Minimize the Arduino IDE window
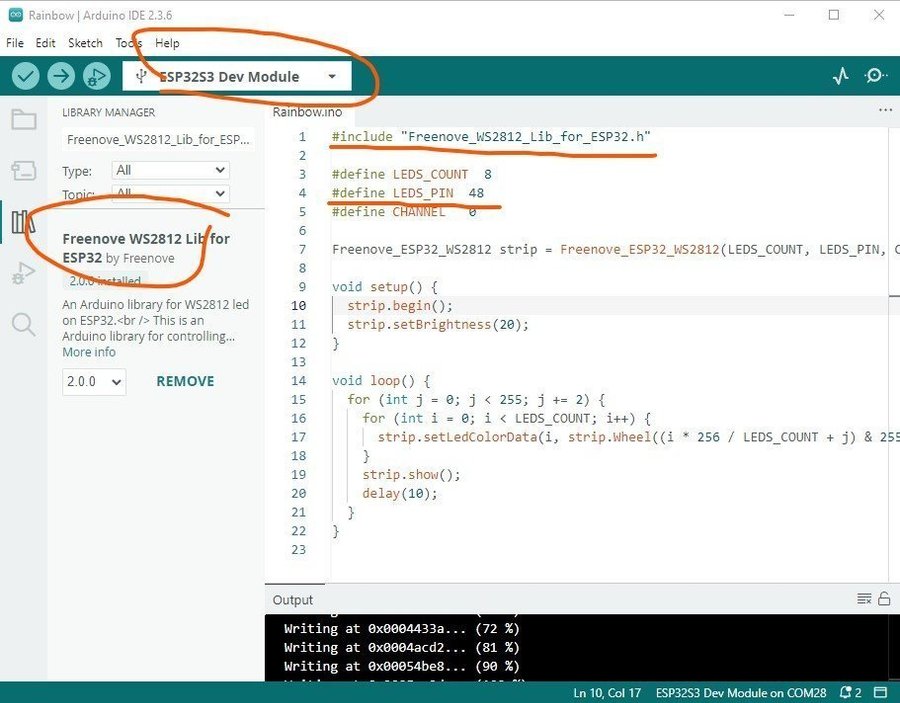900x703 pixels. tap(789, 15)
